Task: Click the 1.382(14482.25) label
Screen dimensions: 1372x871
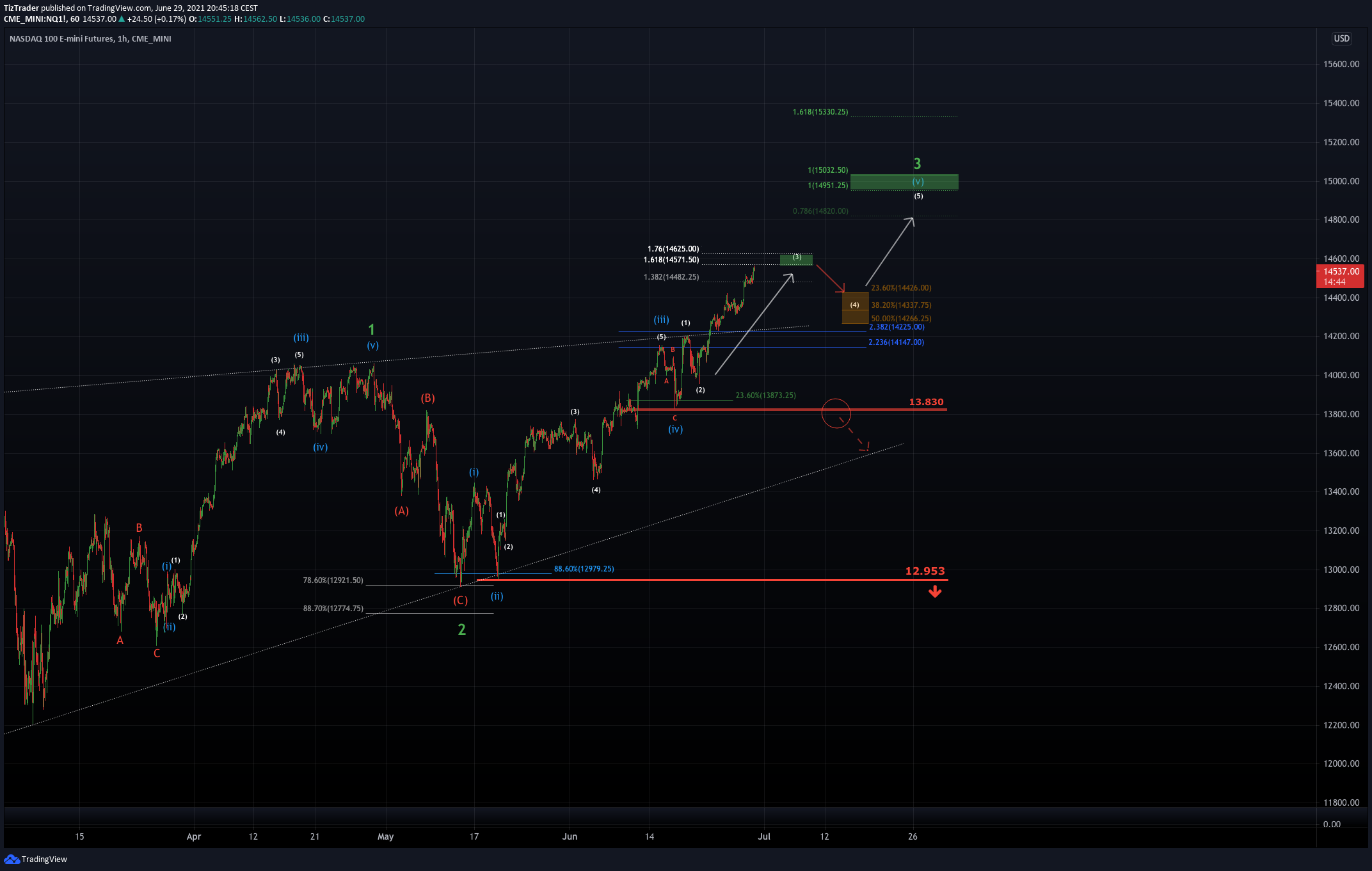Action: tap(671, 277)
